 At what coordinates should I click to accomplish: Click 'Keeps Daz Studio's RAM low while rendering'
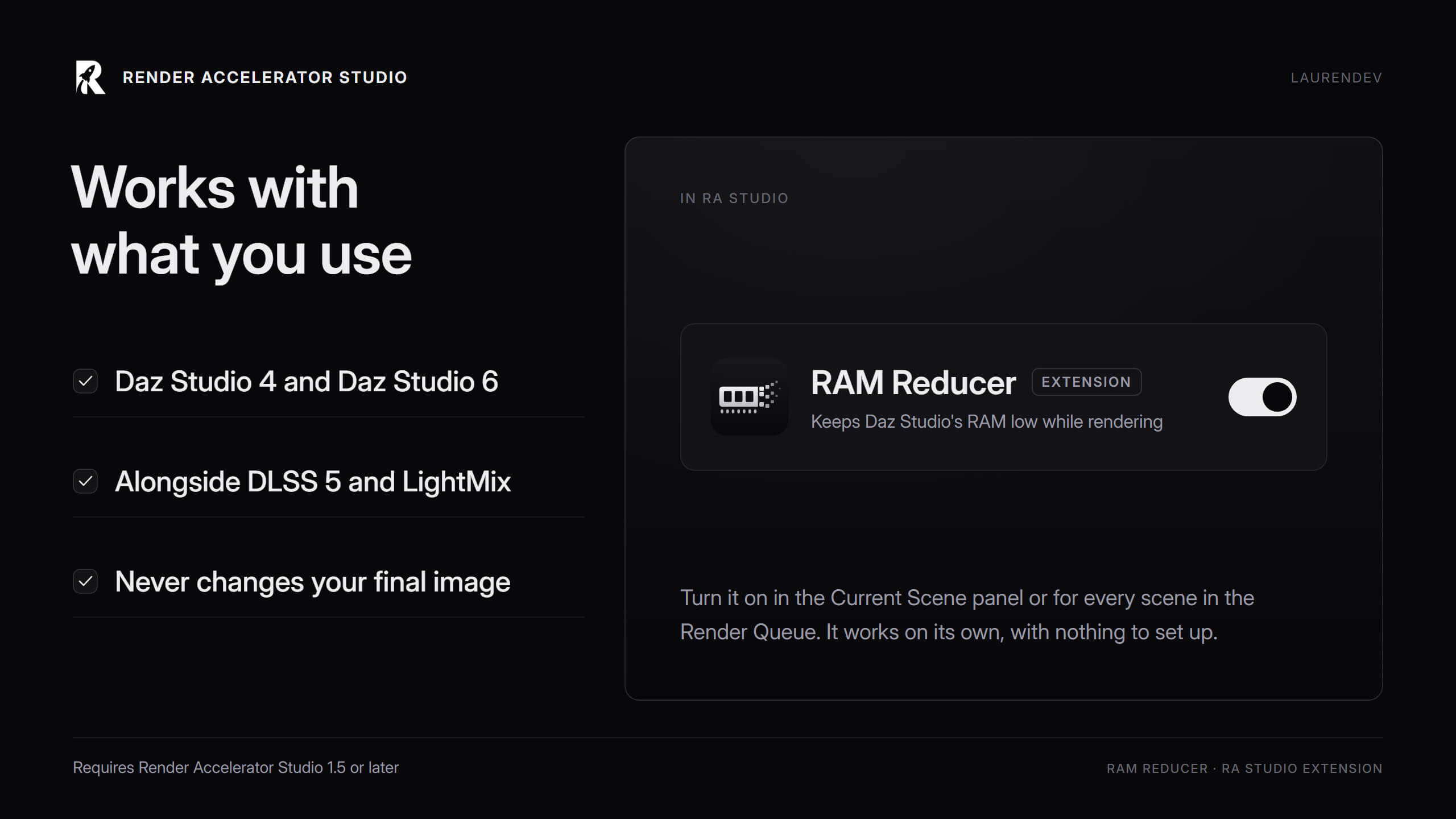tap(987, 421)
